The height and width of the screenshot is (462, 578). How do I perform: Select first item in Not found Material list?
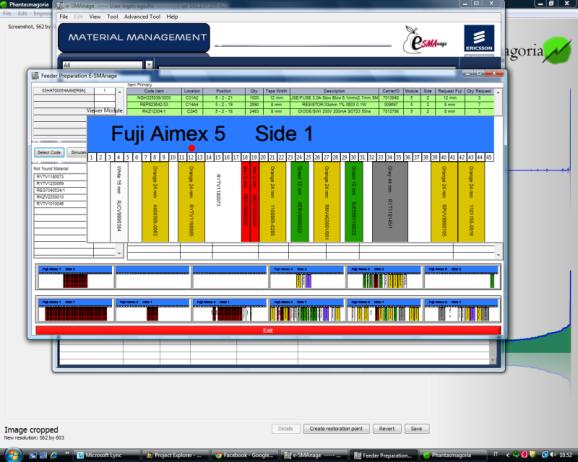(x=60, y=177)
